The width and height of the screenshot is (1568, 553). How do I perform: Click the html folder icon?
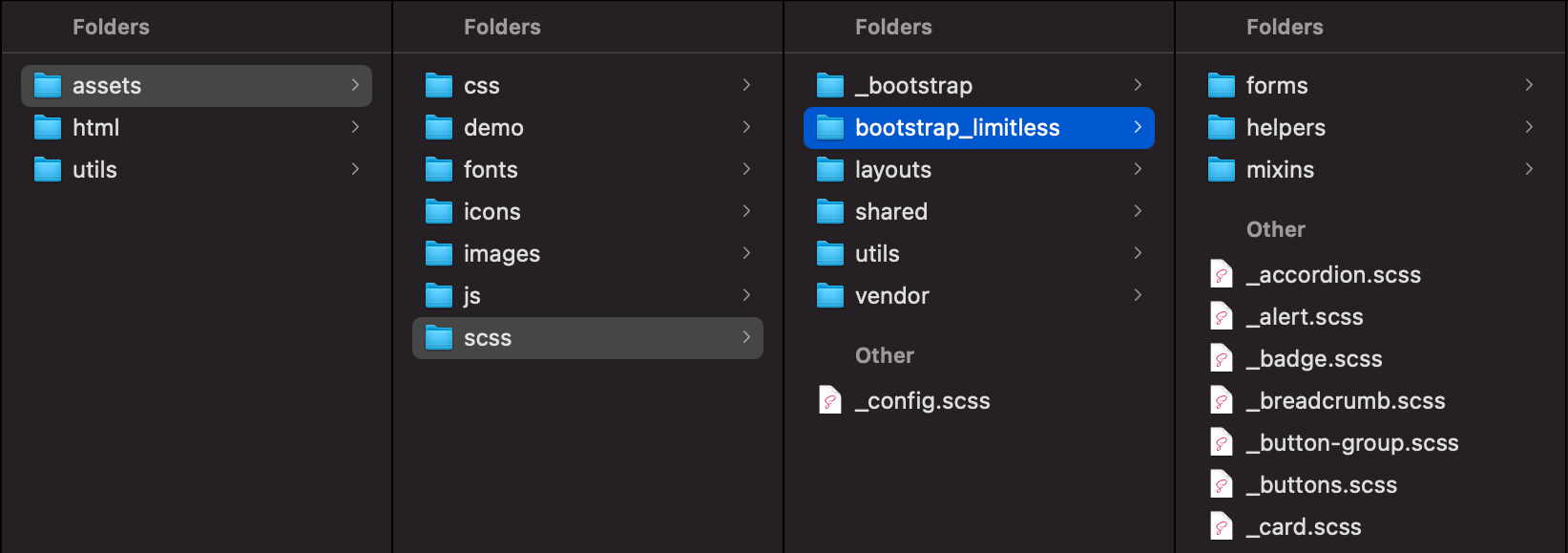(x=48, y=128)
